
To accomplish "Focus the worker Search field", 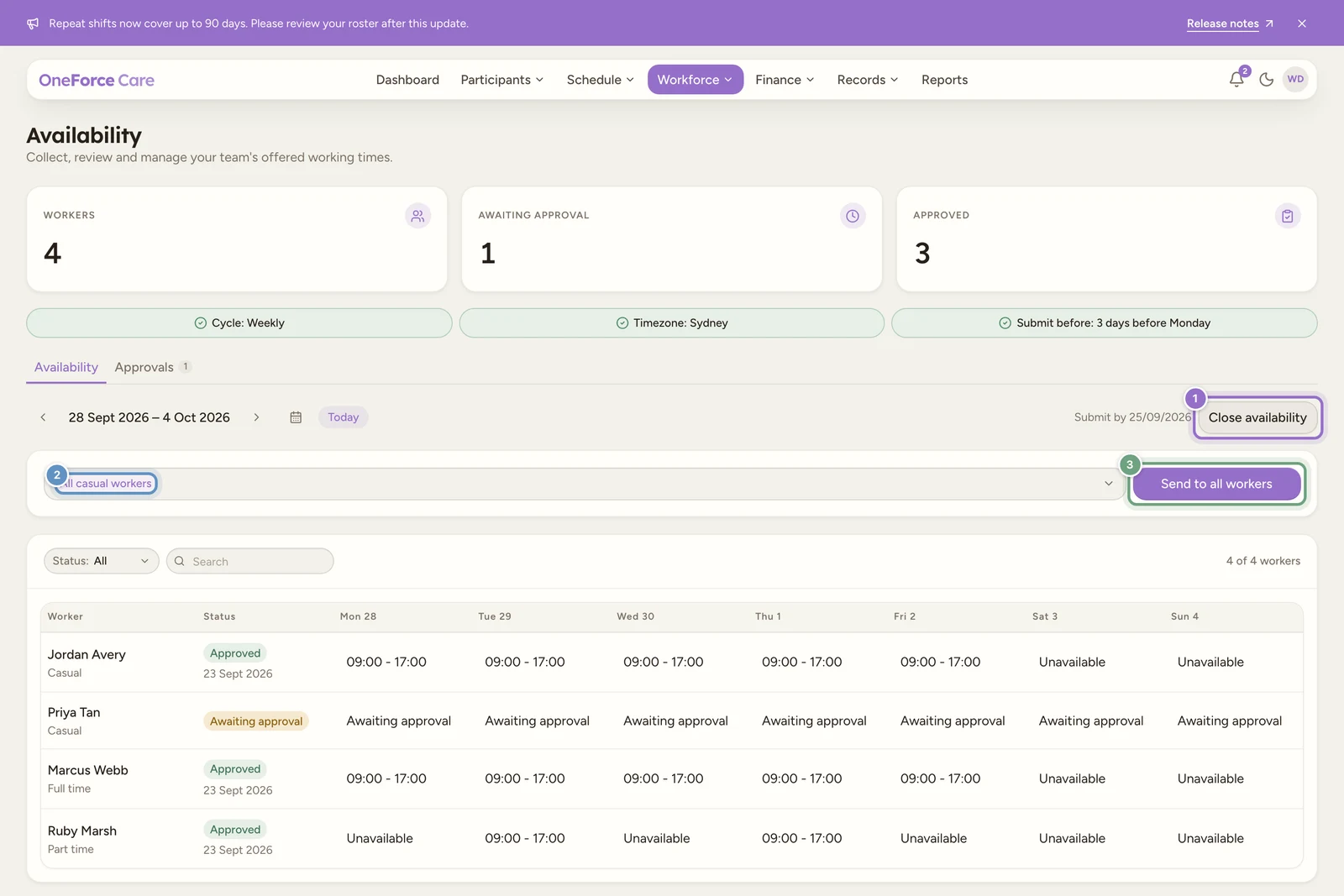I will coord(250,561).
